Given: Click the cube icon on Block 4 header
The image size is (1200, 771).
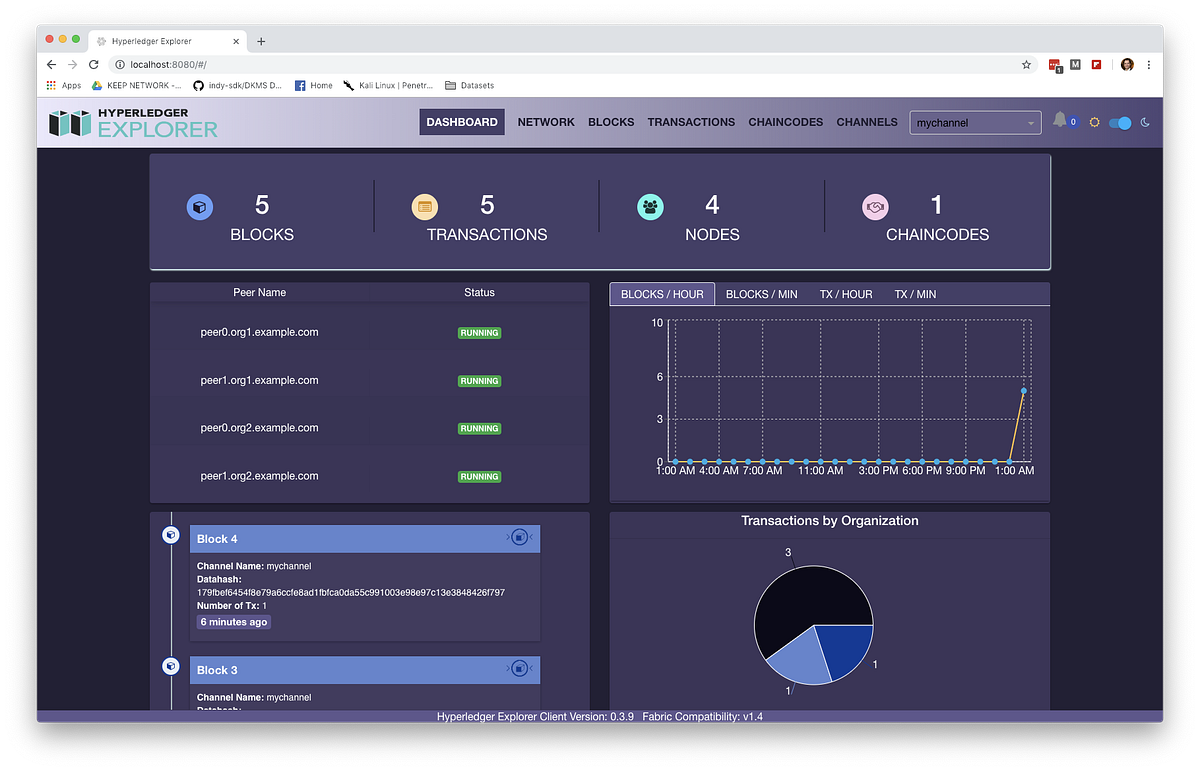Looking at the screenshot, I should pyautogui.click(x=520, y=537).
